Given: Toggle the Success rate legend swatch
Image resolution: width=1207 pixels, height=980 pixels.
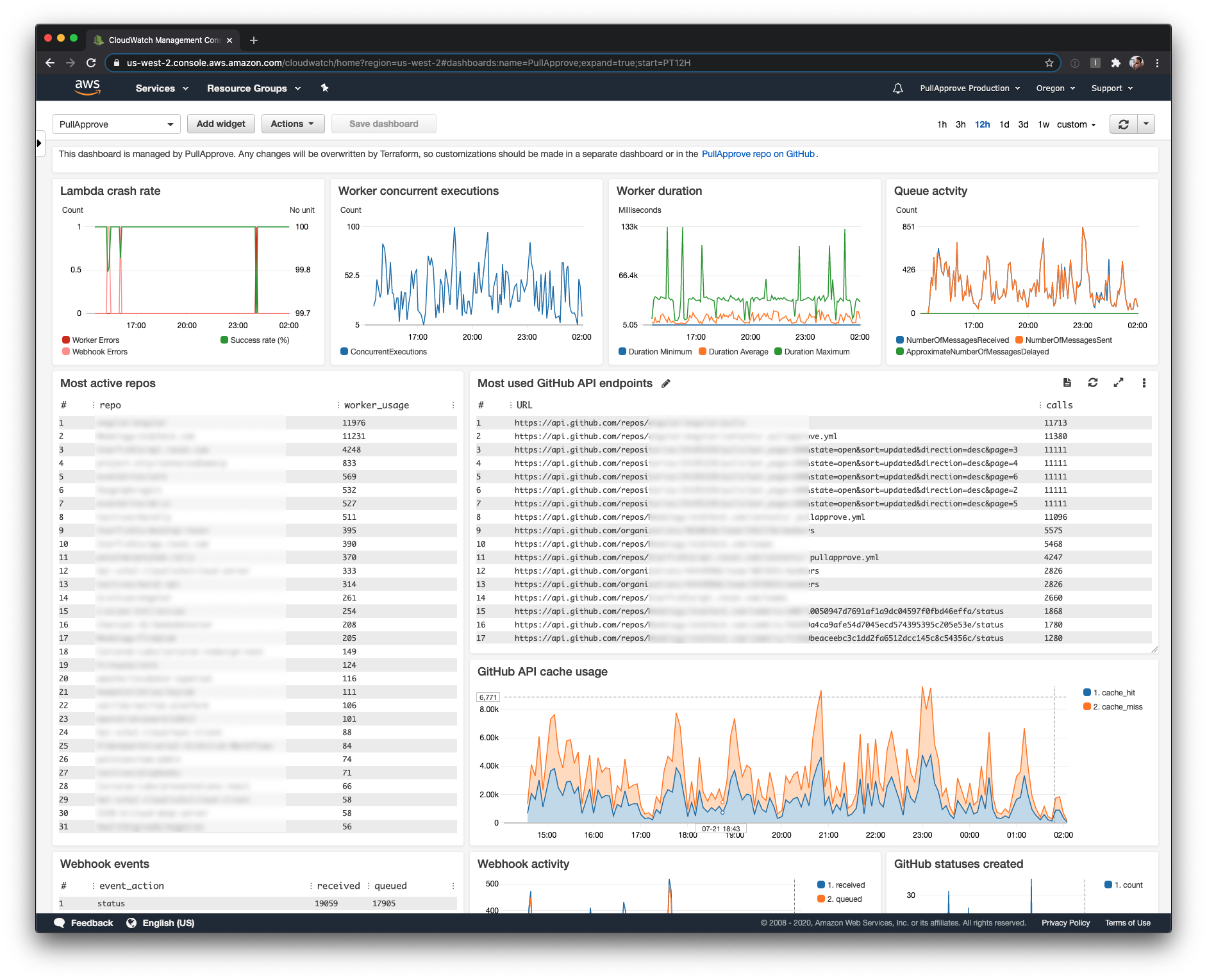Looking at the screenshot, I should pos(224,340).
